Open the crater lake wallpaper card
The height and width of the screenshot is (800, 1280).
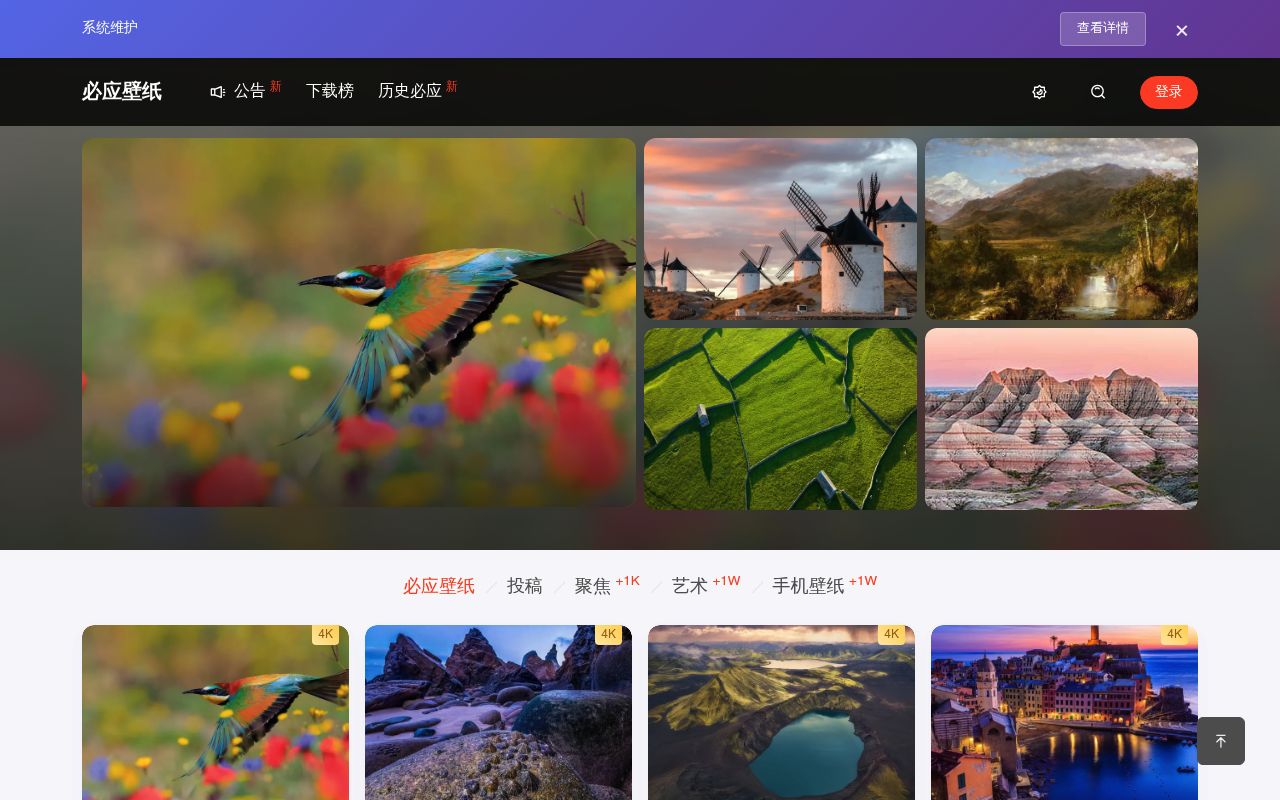coord(781,712)
